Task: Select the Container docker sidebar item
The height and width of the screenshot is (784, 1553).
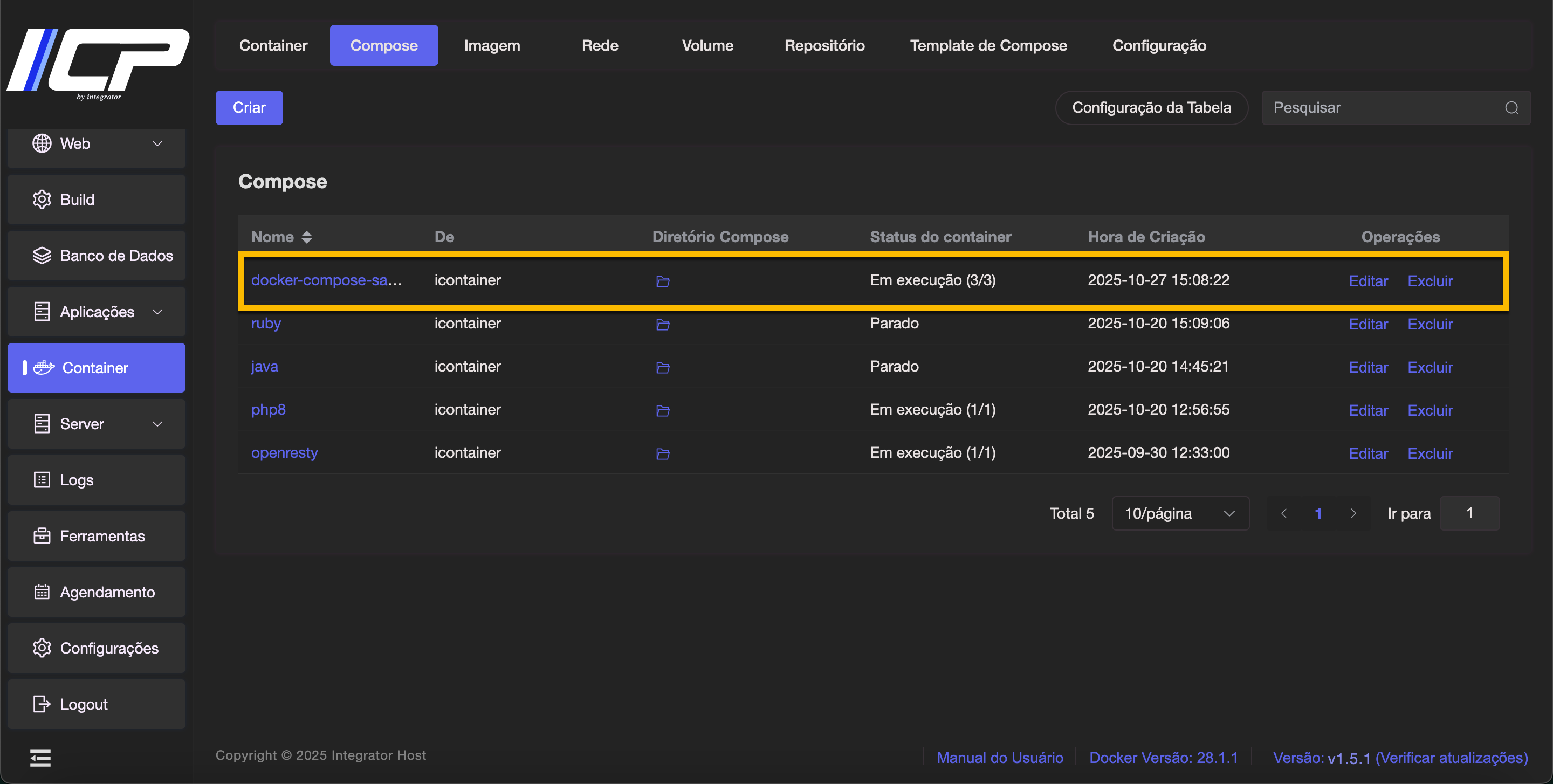Action: click(97, 368)
